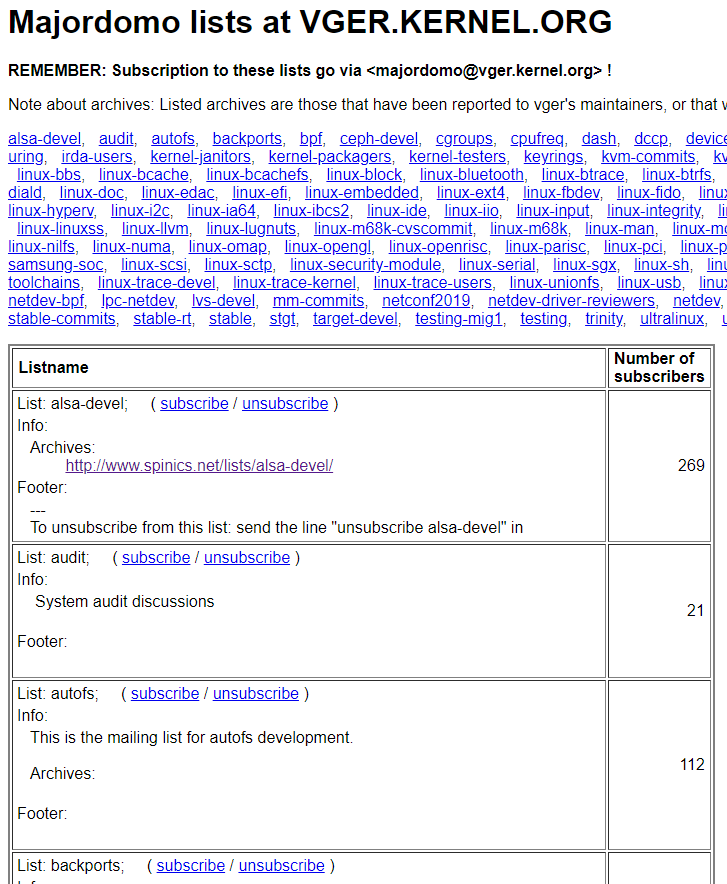Open the linux-btrace link
The height and width of the screenshot is (884, 727).
pyautogui.click(x=583, y=175)
